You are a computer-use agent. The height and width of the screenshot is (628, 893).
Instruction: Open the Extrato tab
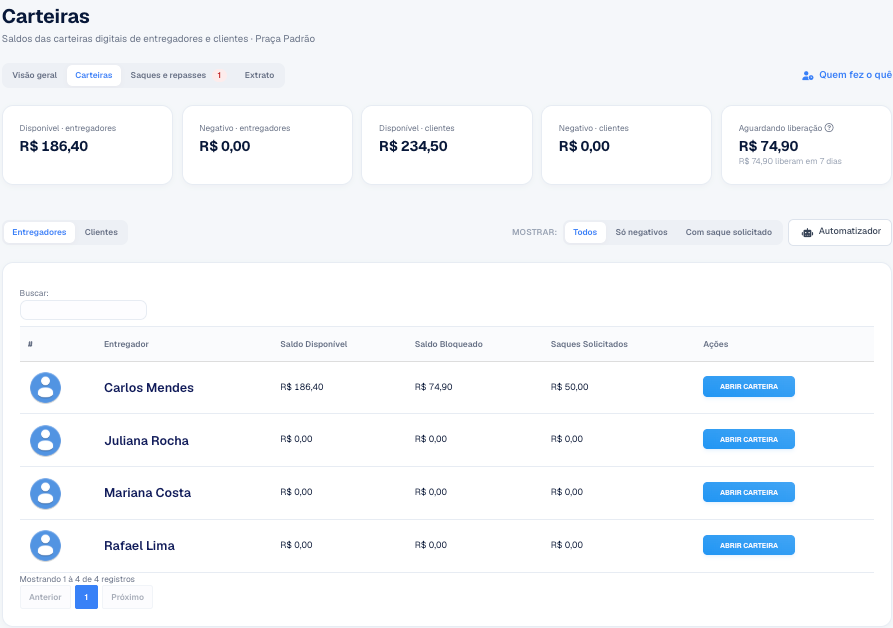coord(259,75)
